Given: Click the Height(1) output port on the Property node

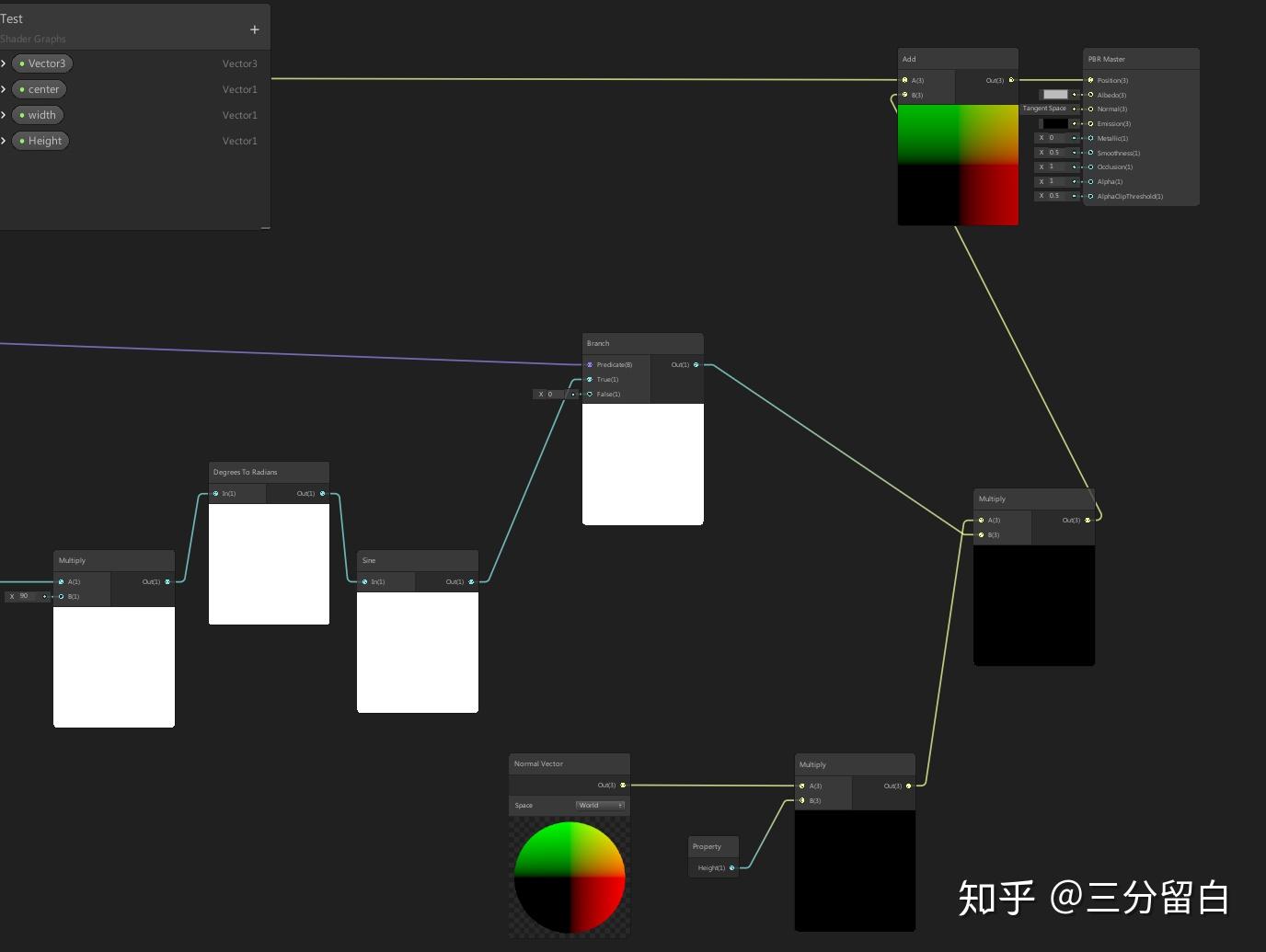Looking at the screenshot, I should pyautogui.click(x=732, y=867).
